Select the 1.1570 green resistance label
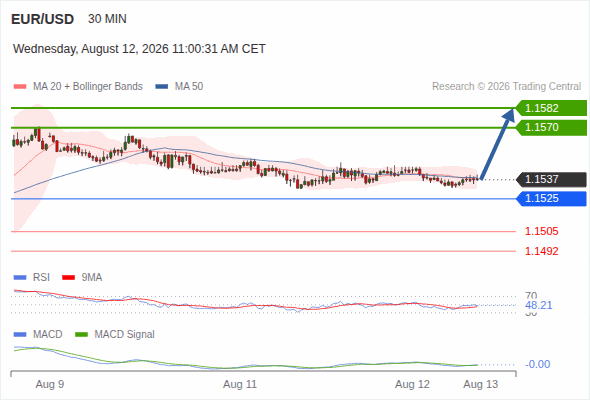The width and height of the screenshot is (590, 400). coord(551,128)
